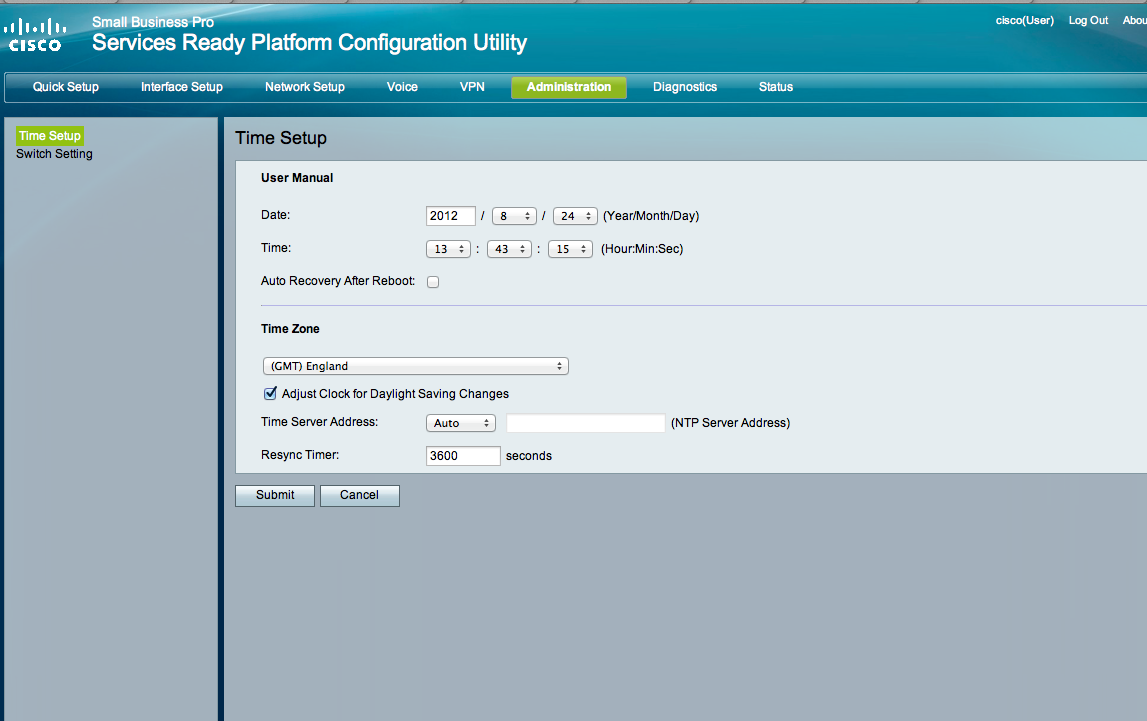The height and width of the screenshot is (721, 1147).
Task: Open the (GMT) England time zone dropdown
Action: coord(415,366)
